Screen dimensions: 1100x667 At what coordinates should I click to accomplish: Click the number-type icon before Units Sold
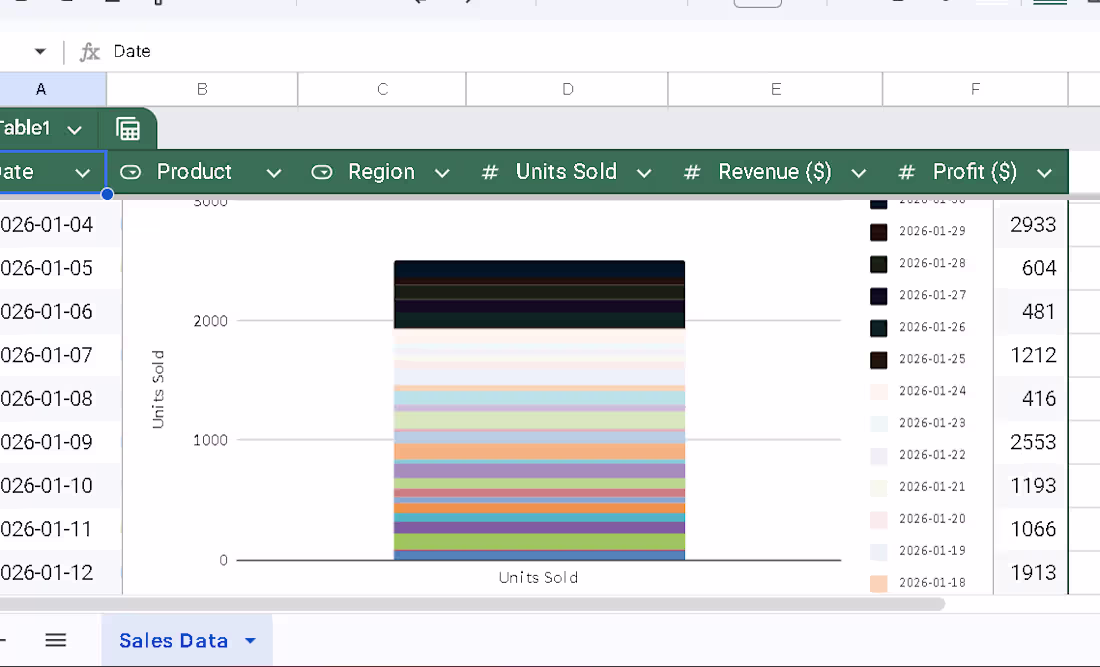coord(490,172)
